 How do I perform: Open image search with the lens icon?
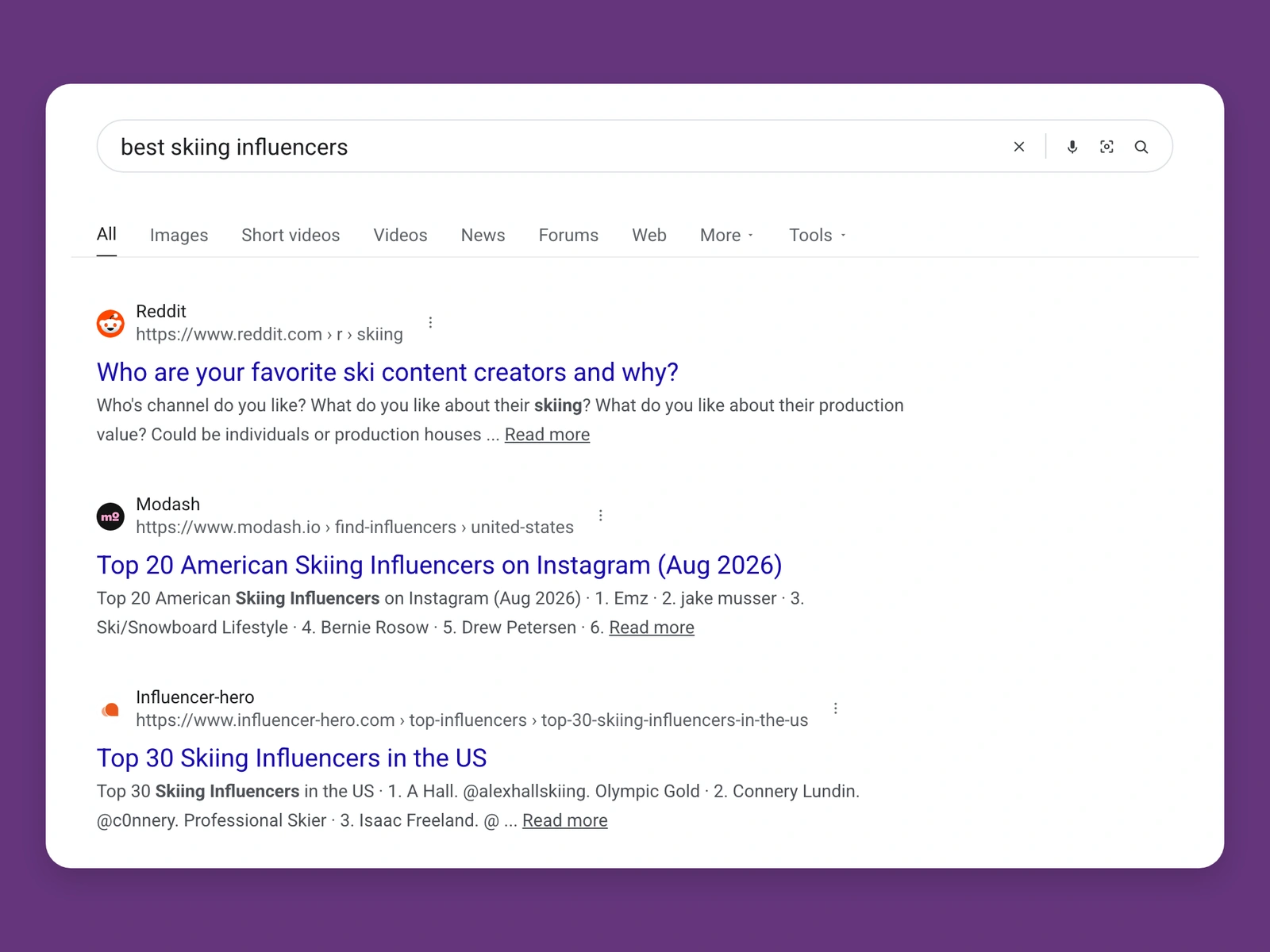coord(1106,147)
